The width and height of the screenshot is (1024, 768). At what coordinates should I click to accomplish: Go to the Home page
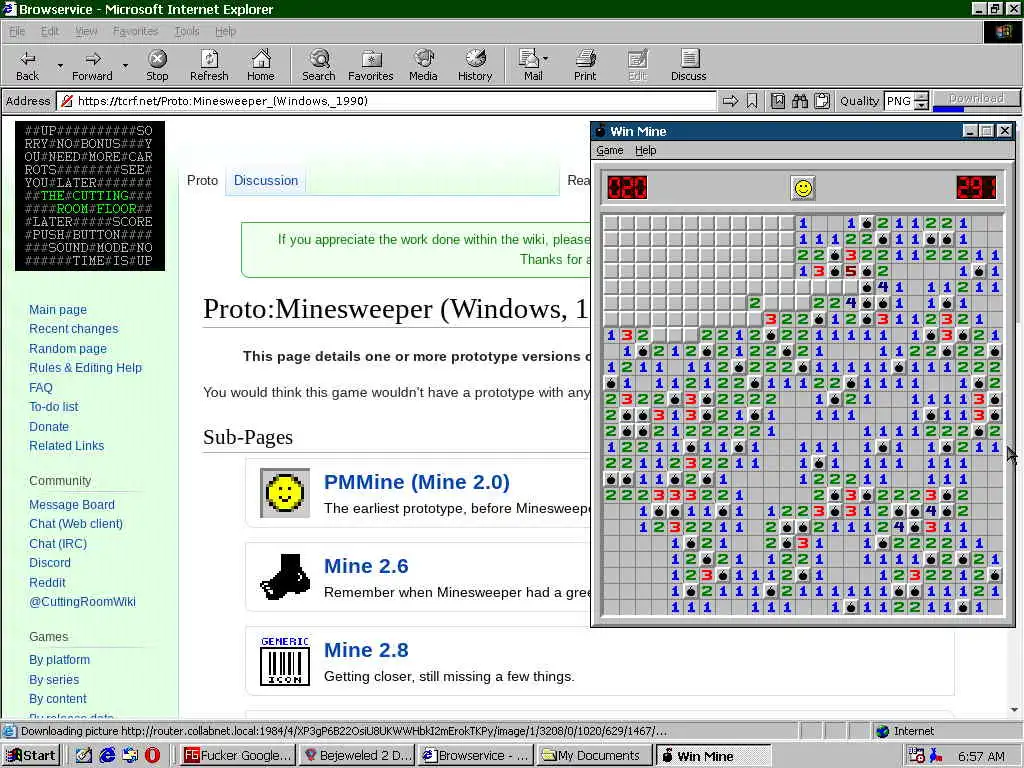(261, 65)
